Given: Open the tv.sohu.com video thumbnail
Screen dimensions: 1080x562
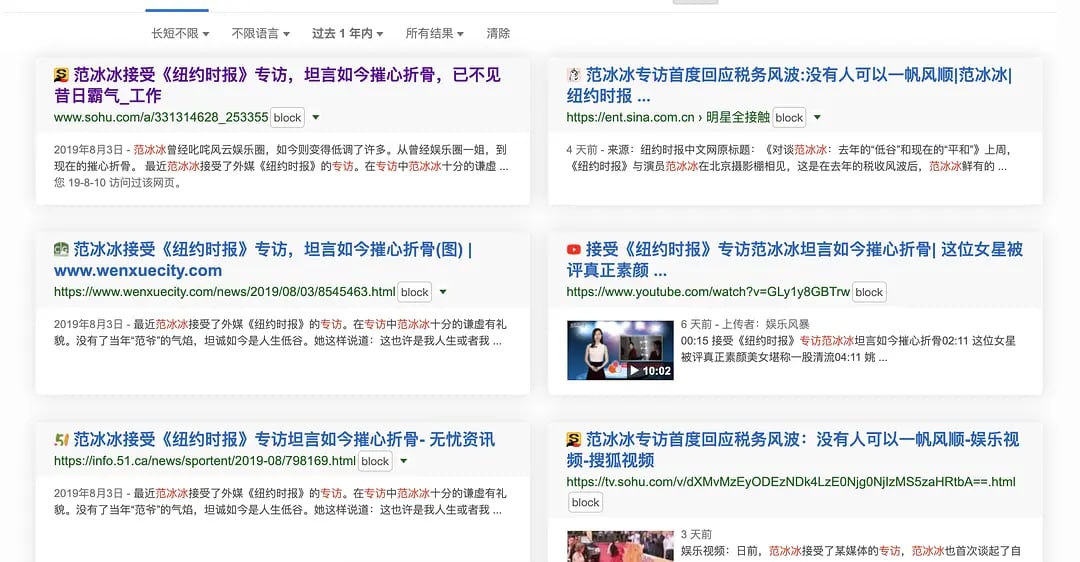Looking at the screenshot, I should click(x=620, y=546).
